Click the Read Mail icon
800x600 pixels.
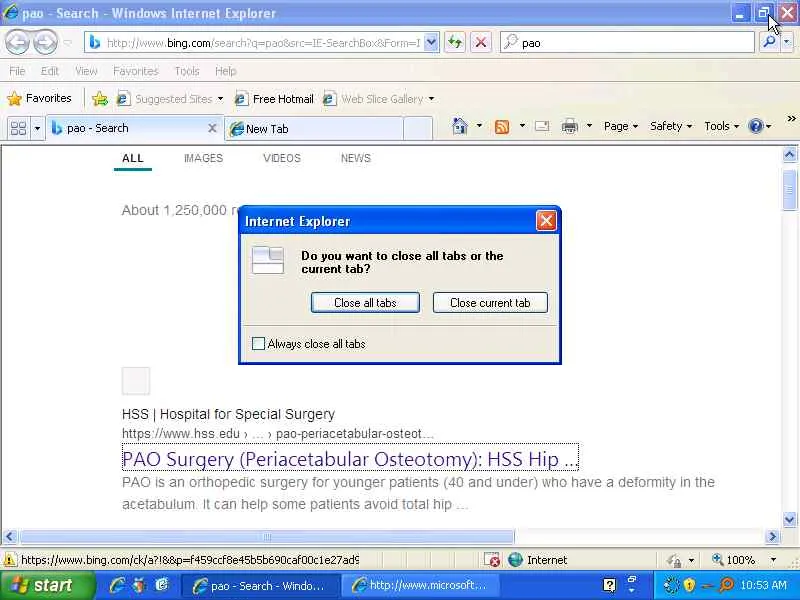542,126
